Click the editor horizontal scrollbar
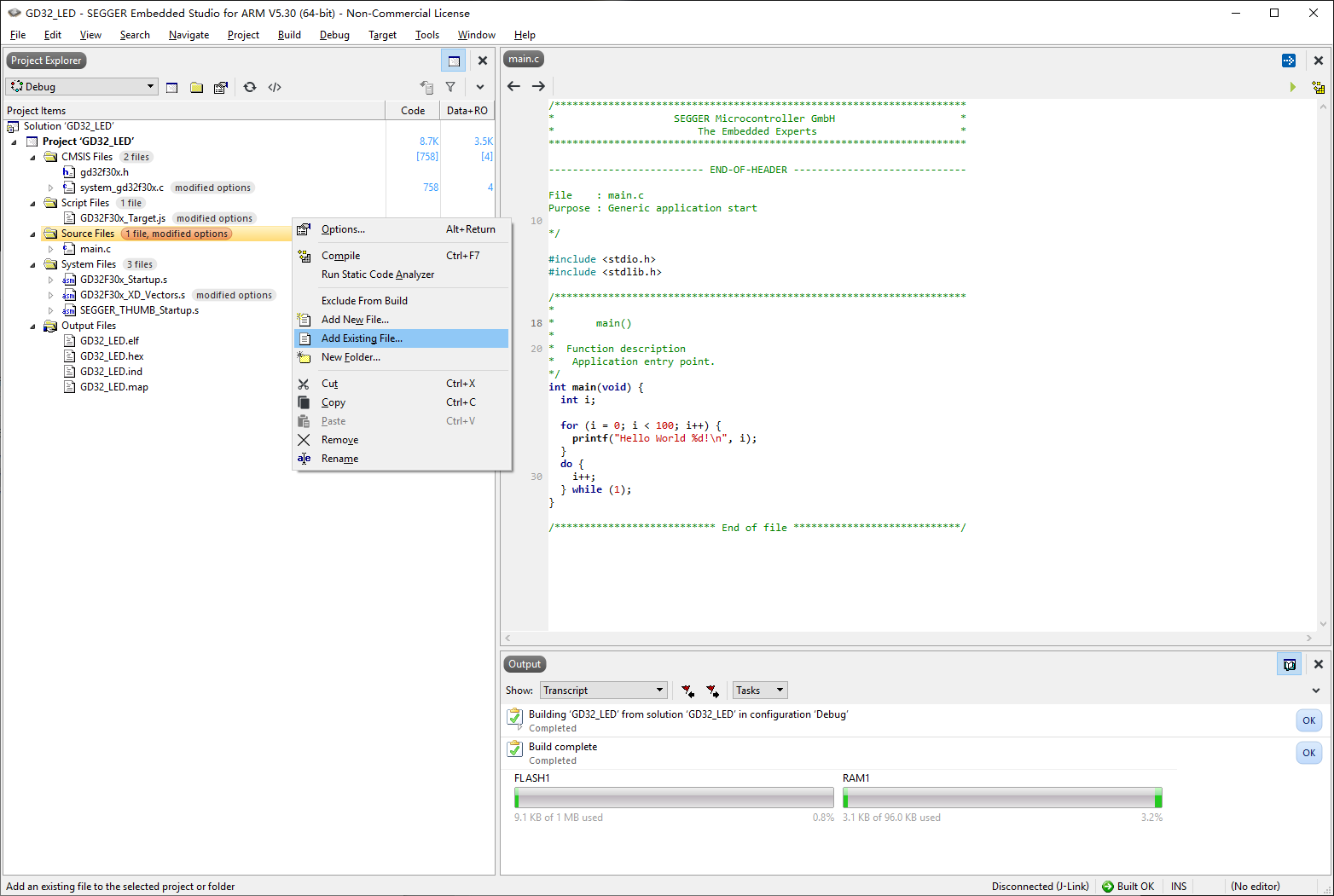Image resolution: width=1334 pixels, height=896 pixels. (904, 637)
